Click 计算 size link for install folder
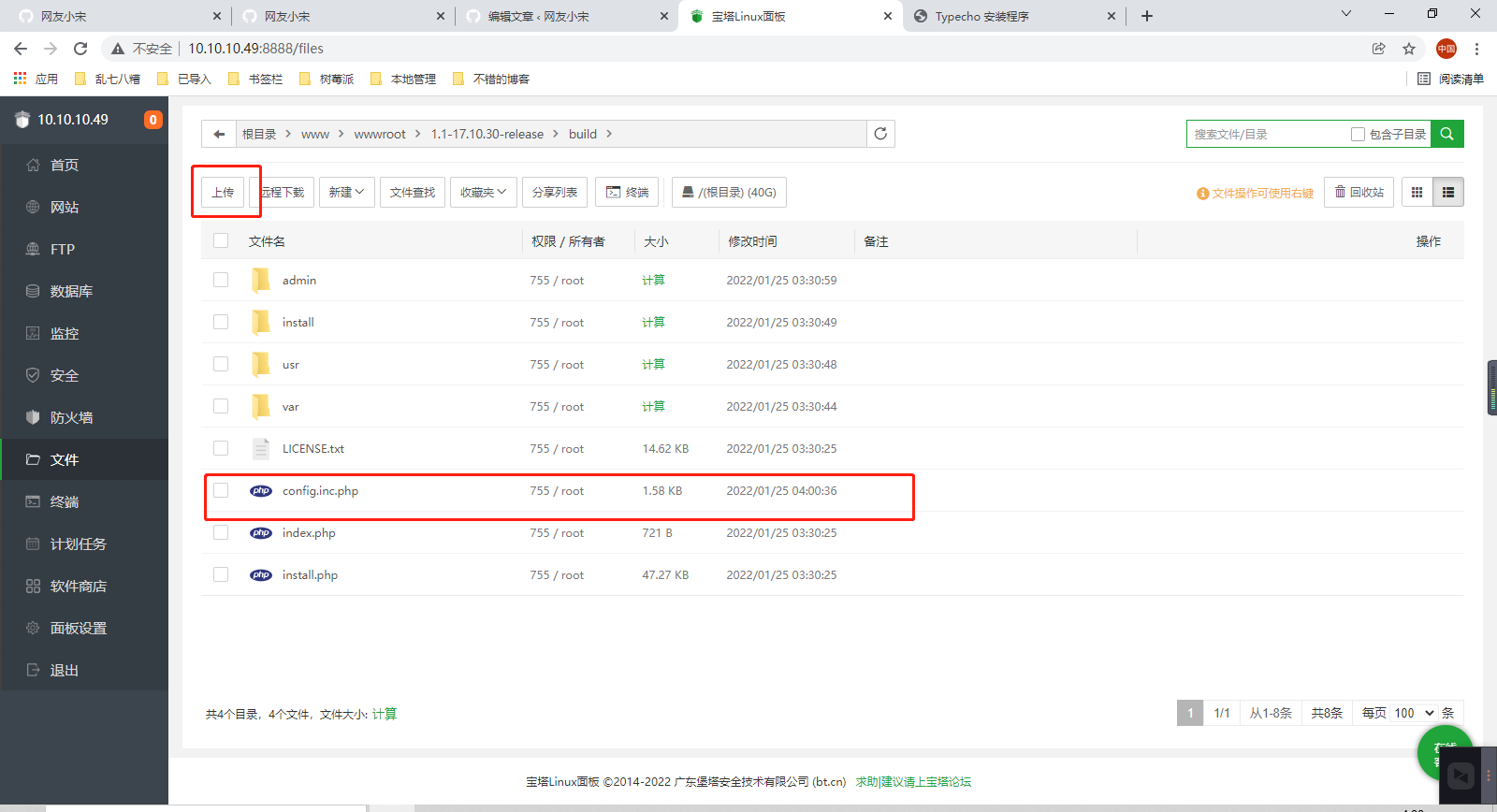 [653, 322]
